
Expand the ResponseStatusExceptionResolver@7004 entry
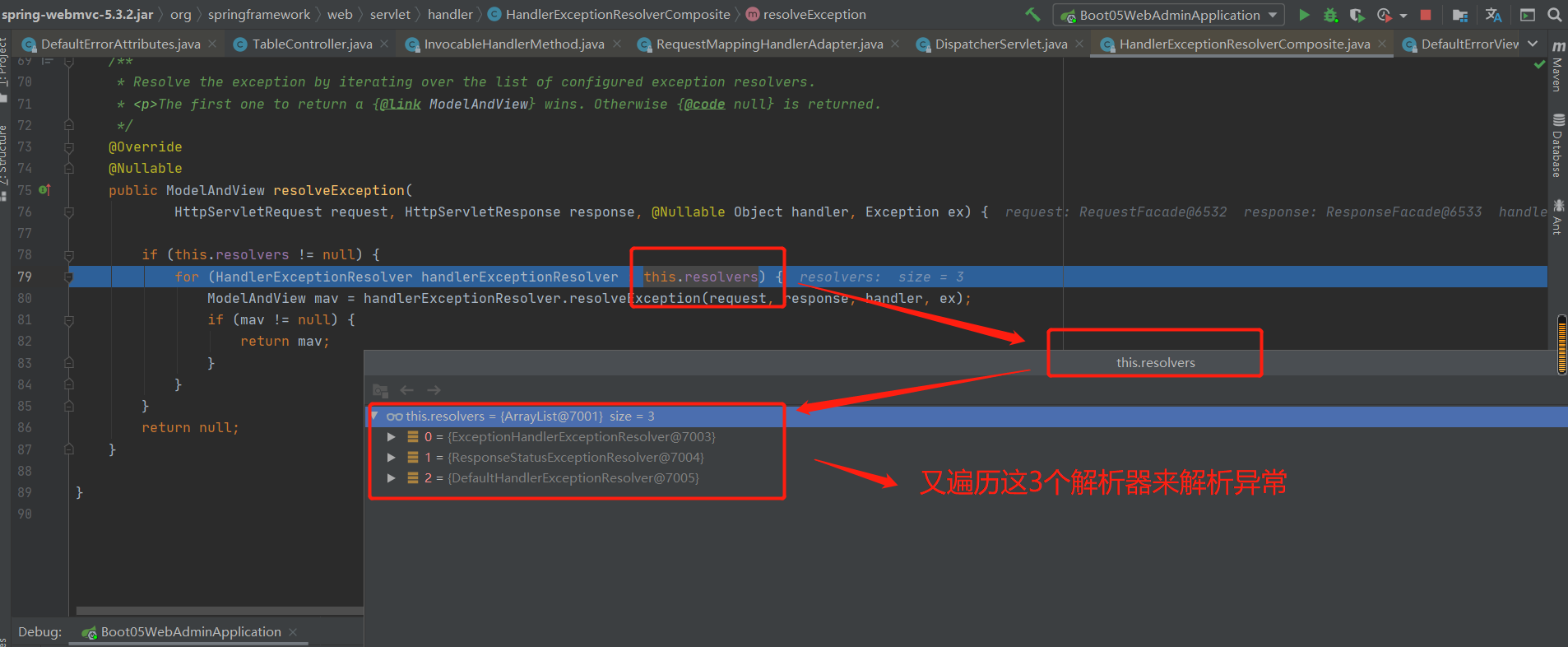392,458
